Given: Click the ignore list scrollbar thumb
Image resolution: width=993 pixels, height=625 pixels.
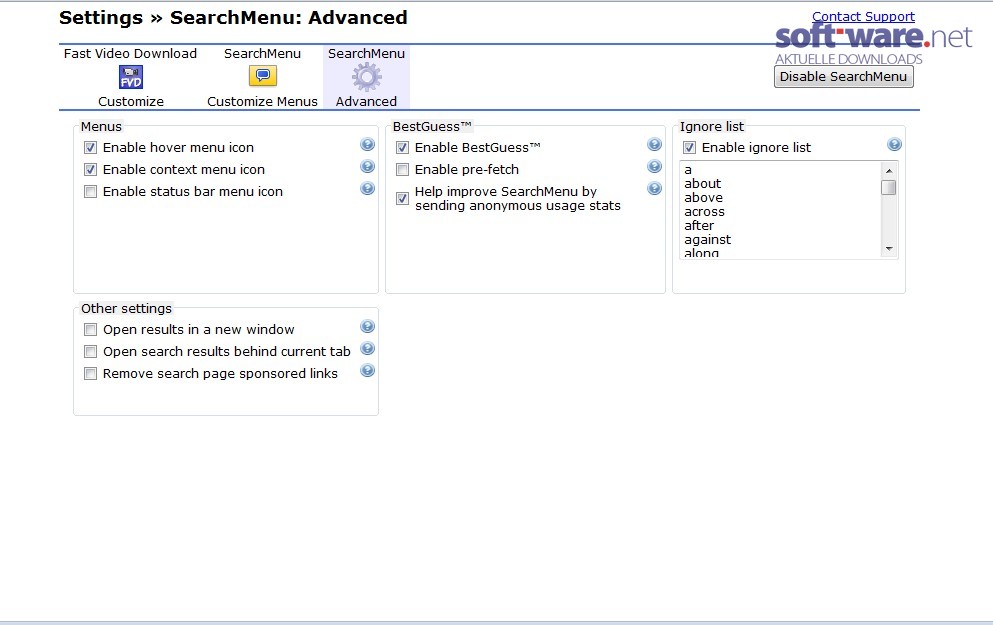Looking at the screenshot, I should pyautogui.click(x=889, y=187).
